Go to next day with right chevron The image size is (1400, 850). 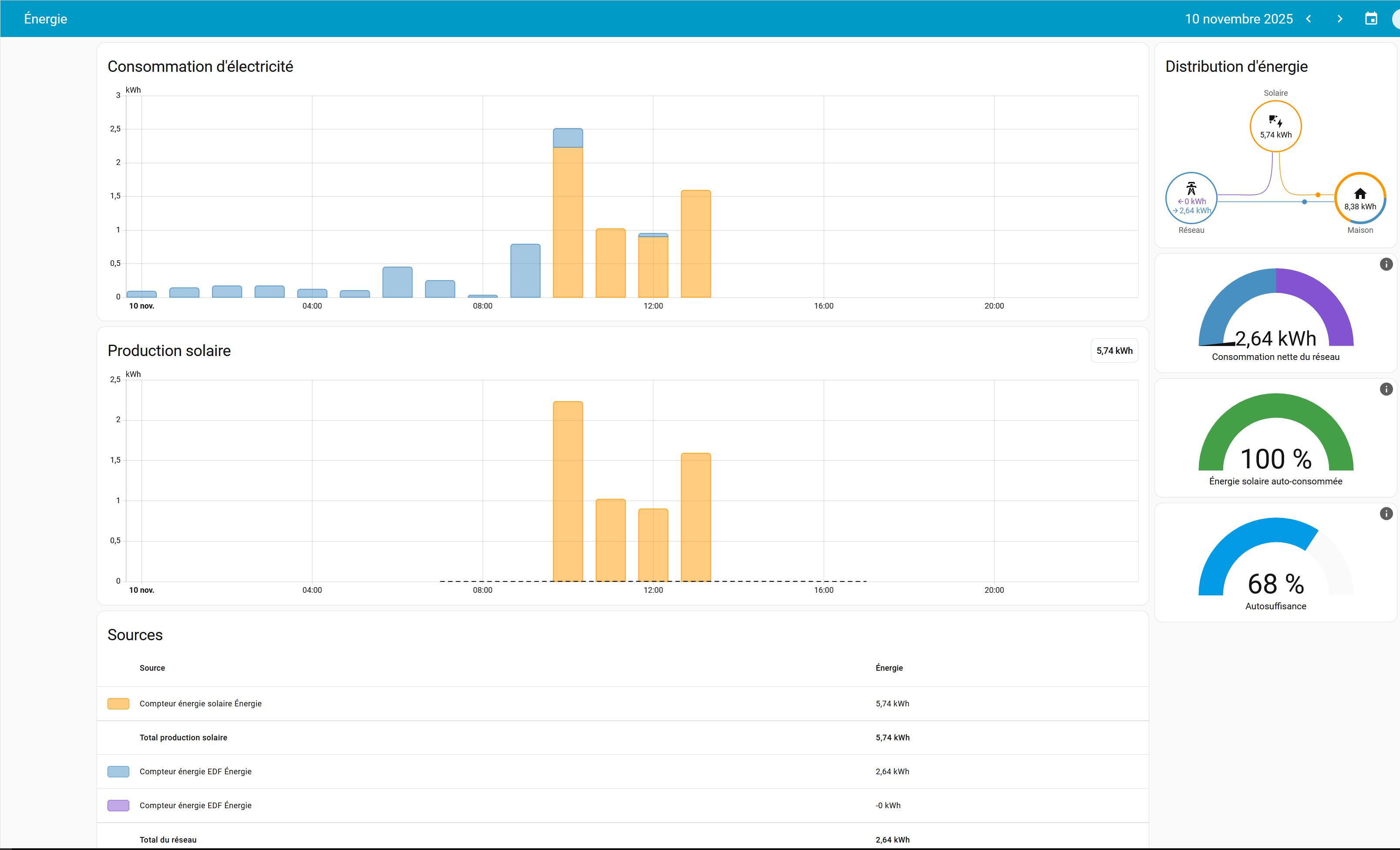[x=1340, y=19]
